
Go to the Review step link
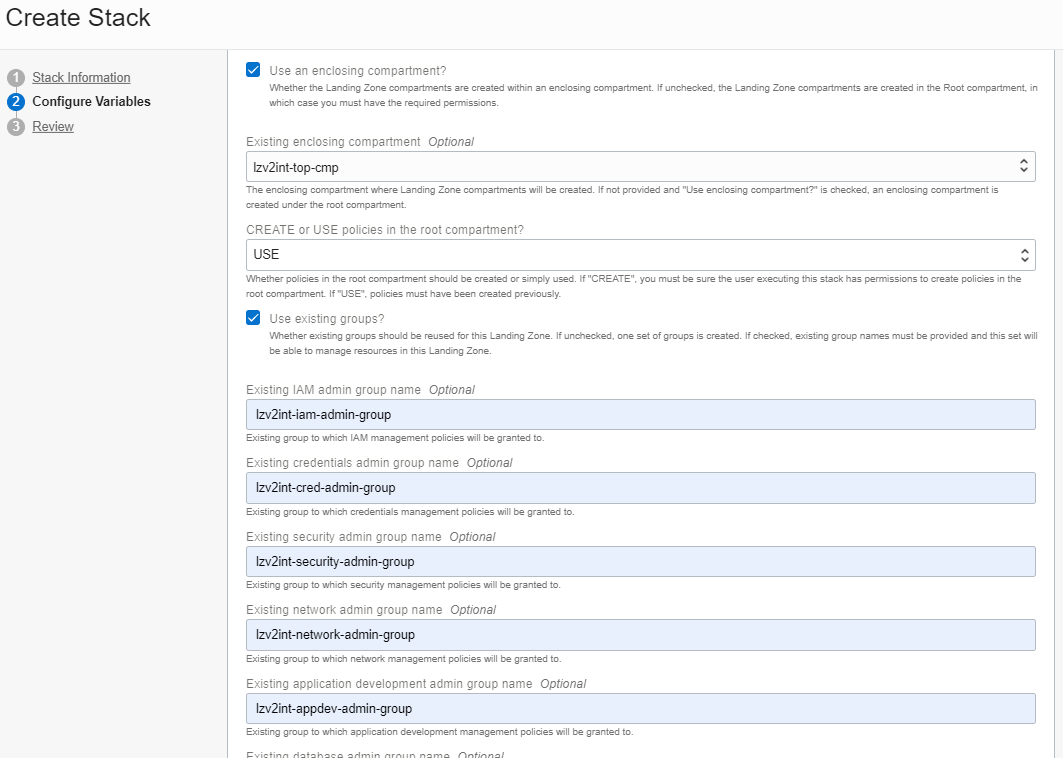(x=53, y=127)
